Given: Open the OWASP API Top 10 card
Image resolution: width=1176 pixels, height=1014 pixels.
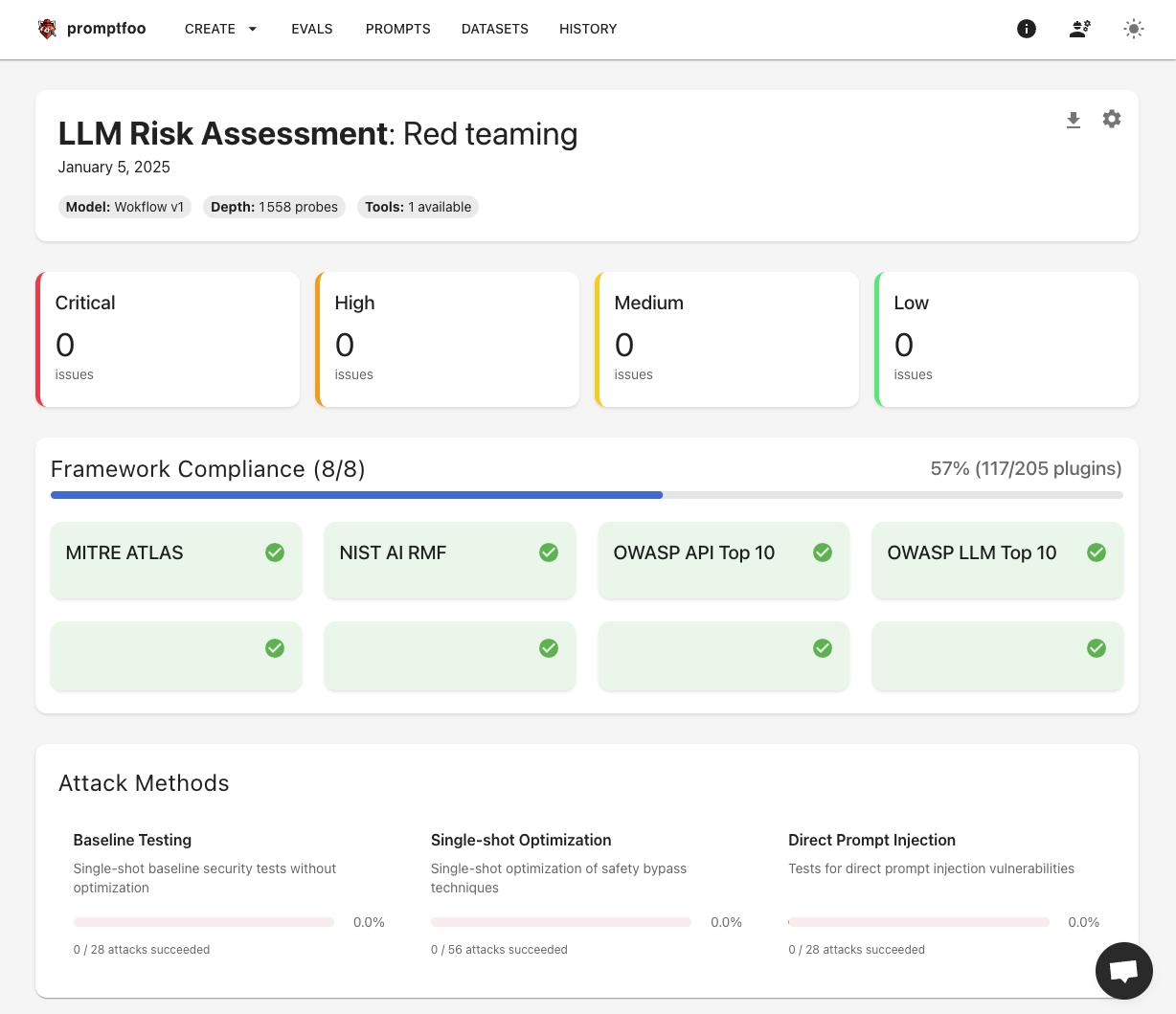Looking at the screenshot, I should pyautogui.click(x=723, y=560).
